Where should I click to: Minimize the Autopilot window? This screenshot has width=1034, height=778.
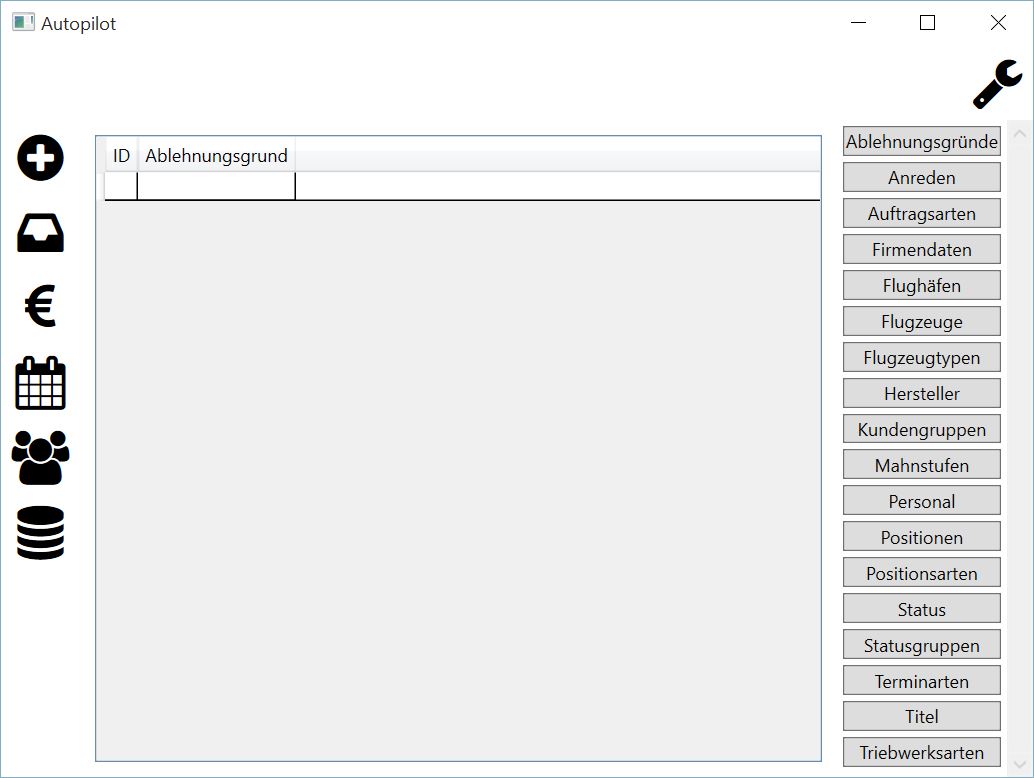pyautogui.click(x=858, y=22)
